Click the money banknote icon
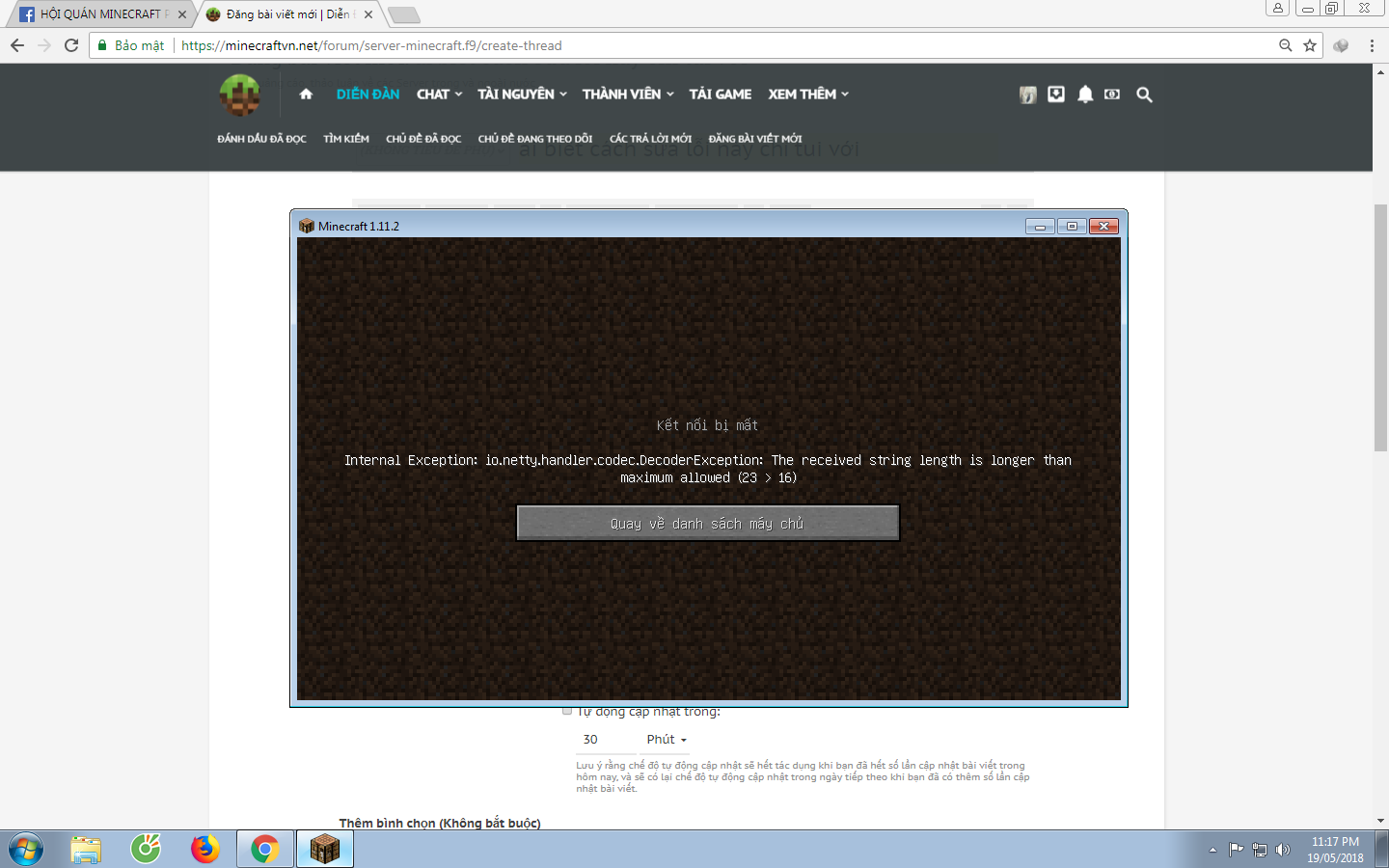Screen dimensions: 1389x868 click(1112, 95)
